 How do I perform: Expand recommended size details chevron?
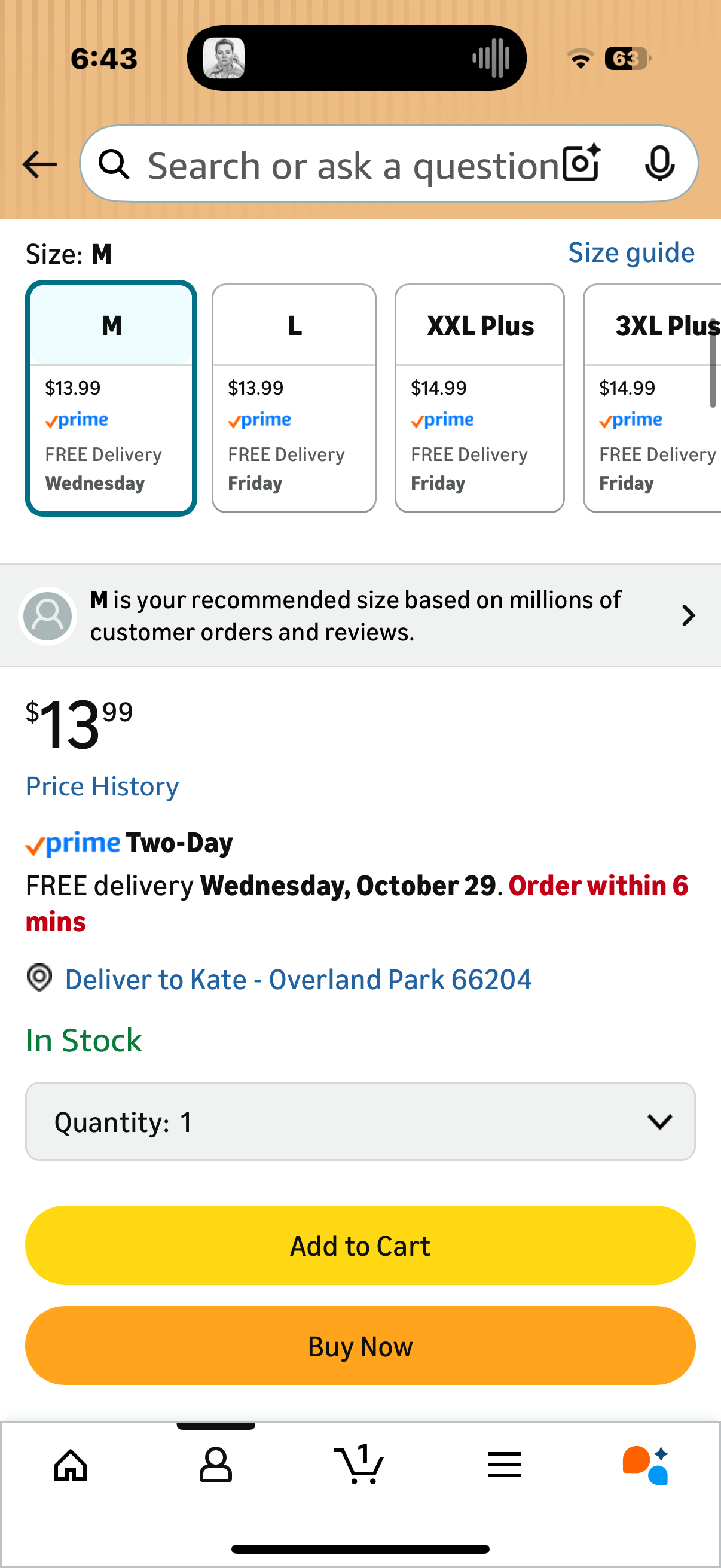tap(688, 615)
